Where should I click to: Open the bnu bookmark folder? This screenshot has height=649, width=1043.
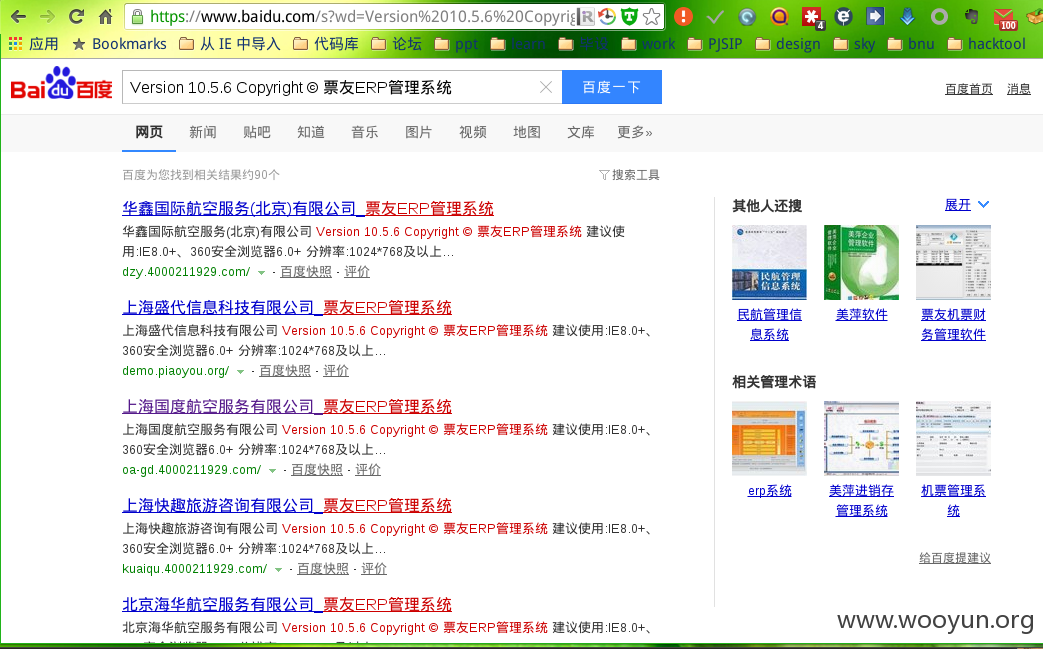(x=911, y=44)
